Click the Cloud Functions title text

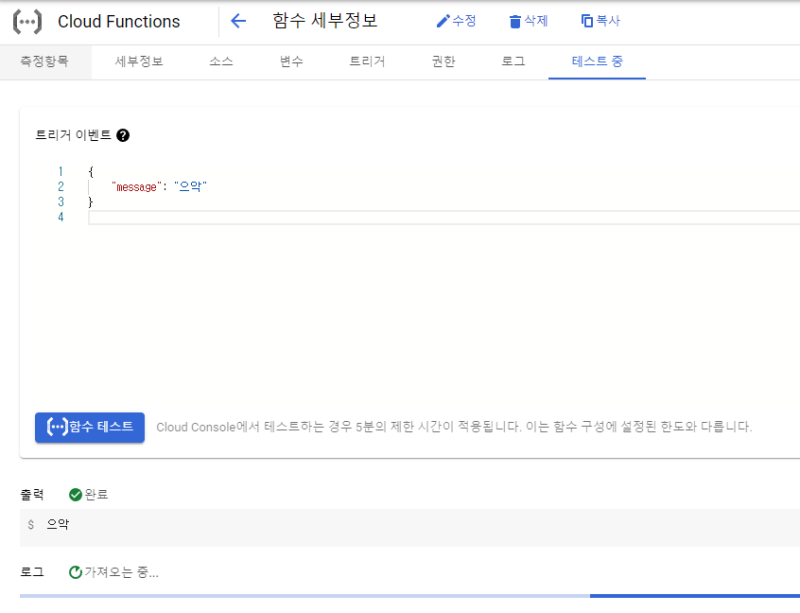tap(119, 21)
